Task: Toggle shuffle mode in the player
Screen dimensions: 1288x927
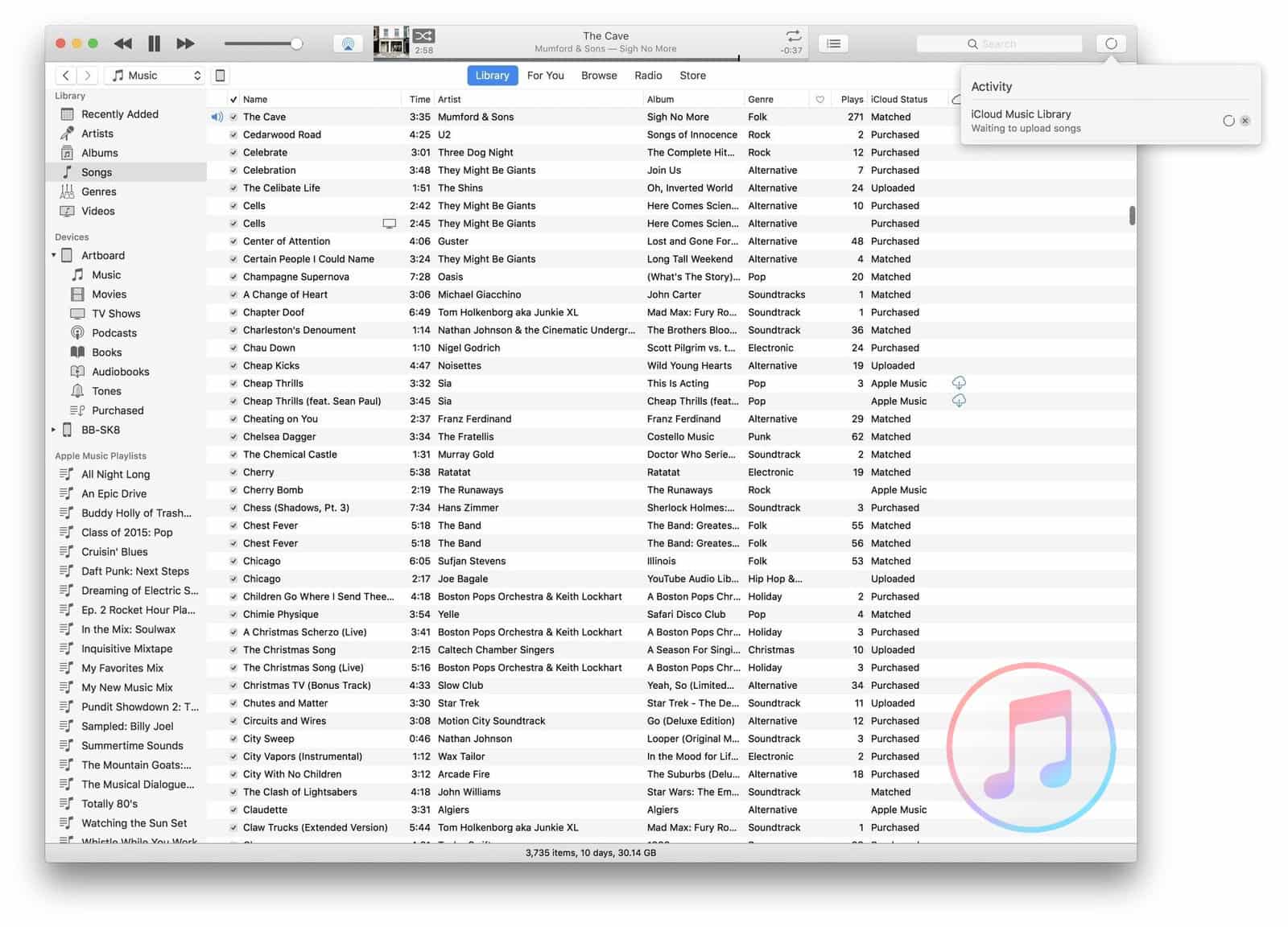Action: [x=424, y=35]
